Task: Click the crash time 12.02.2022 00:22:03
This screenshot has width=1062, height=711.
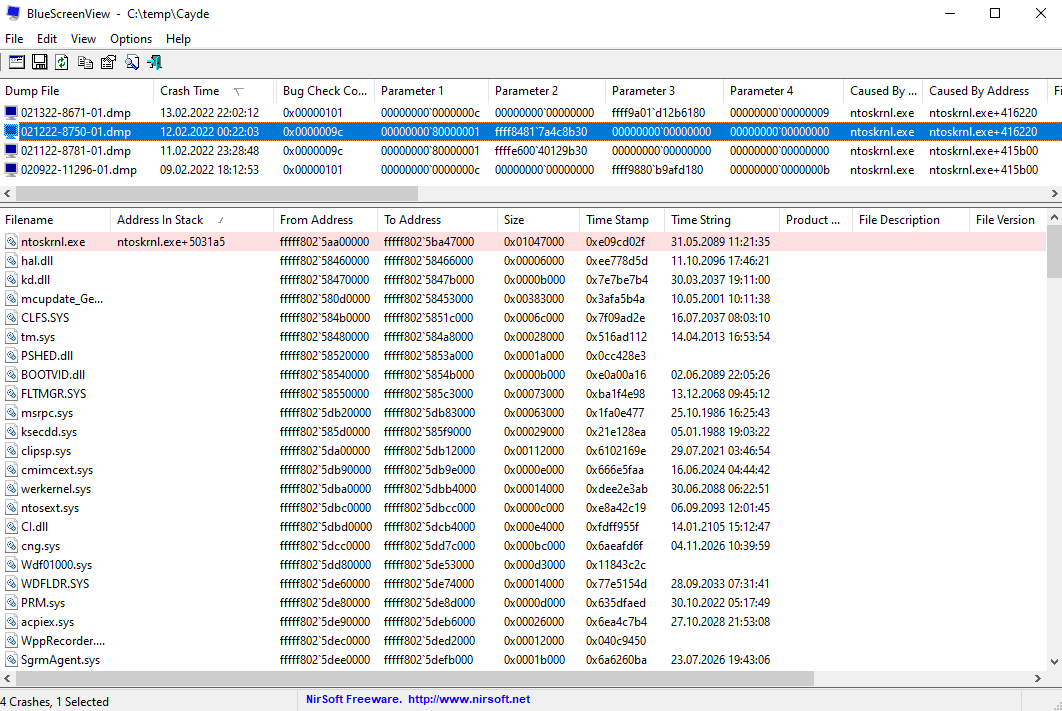Action: point(209,131)
